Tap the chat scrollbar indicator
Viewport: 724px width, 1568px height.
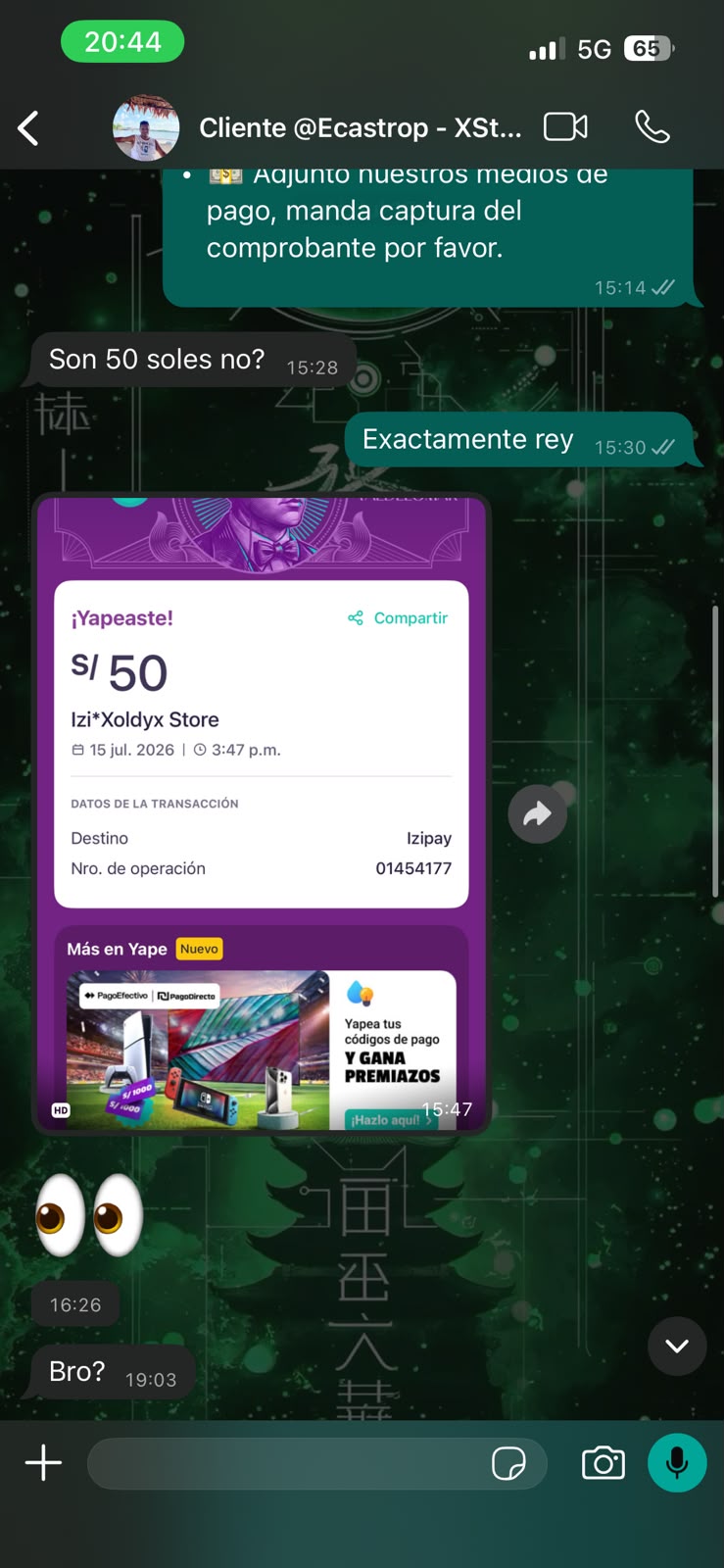[x=716, y=750]
